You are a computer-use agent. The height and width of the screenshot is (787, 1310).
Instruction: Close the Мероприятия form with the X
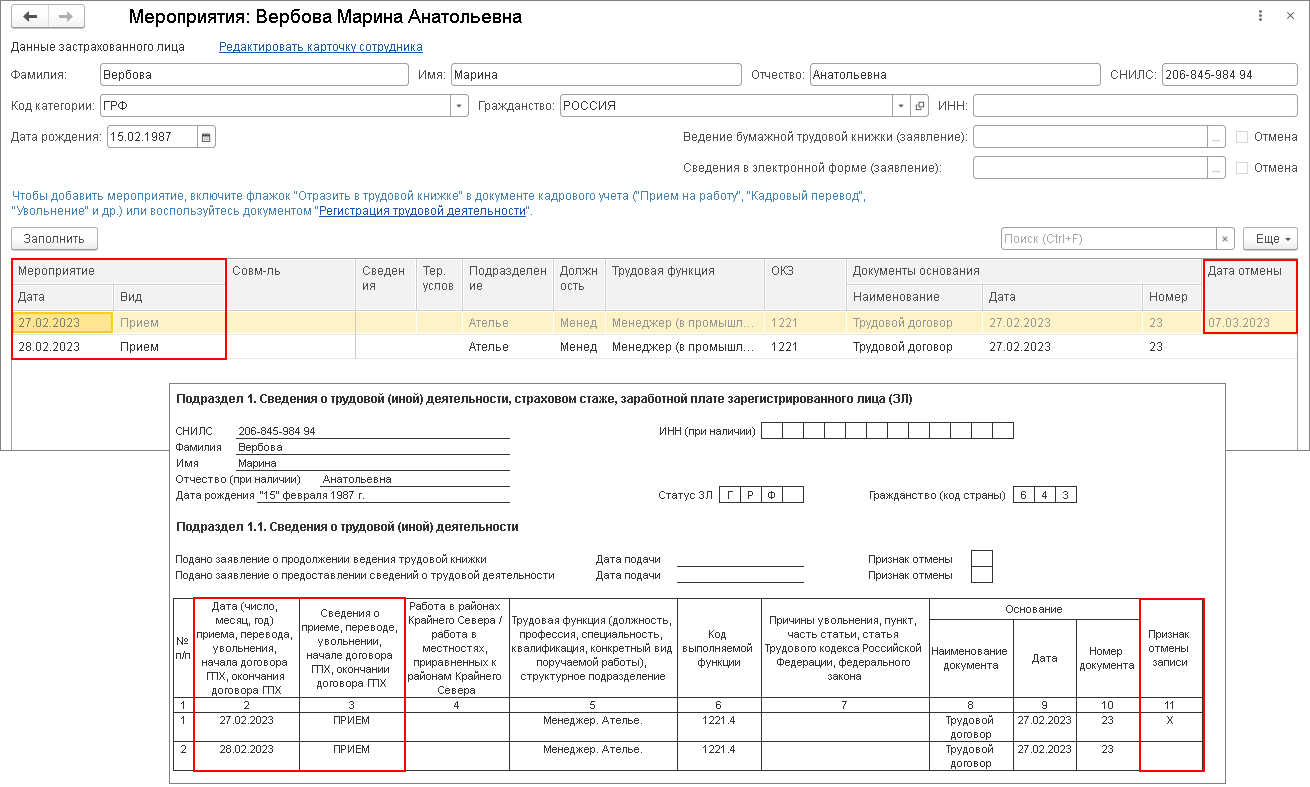[1289, 16]
